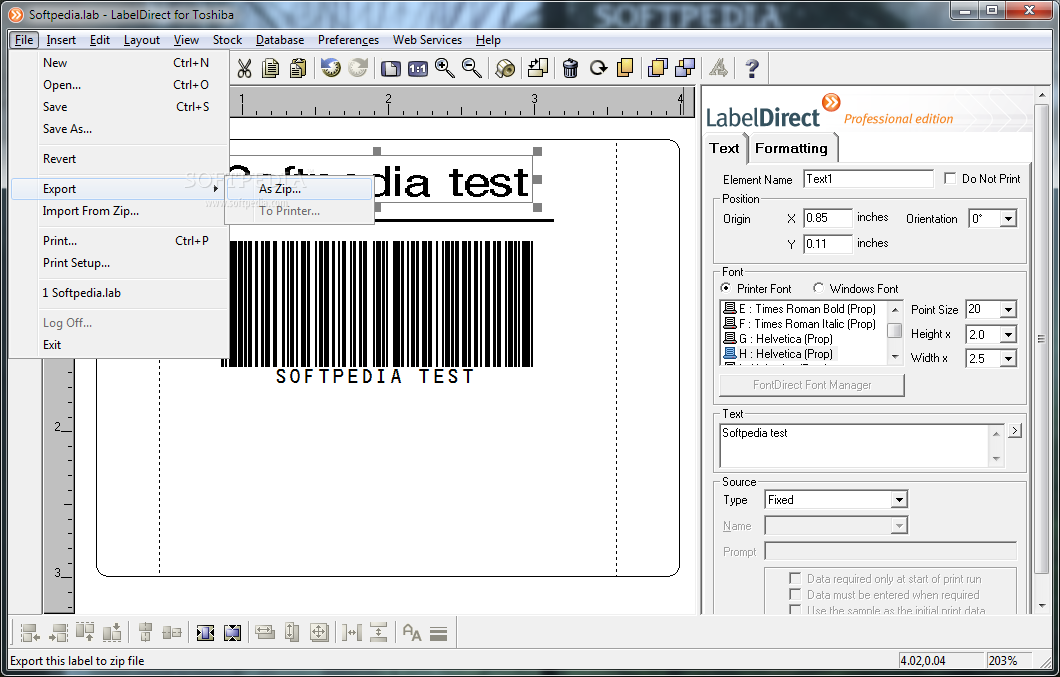This screenshot has width=1060, height=677.
Task: Open the Web Services menu
Action: coord(427,40)
